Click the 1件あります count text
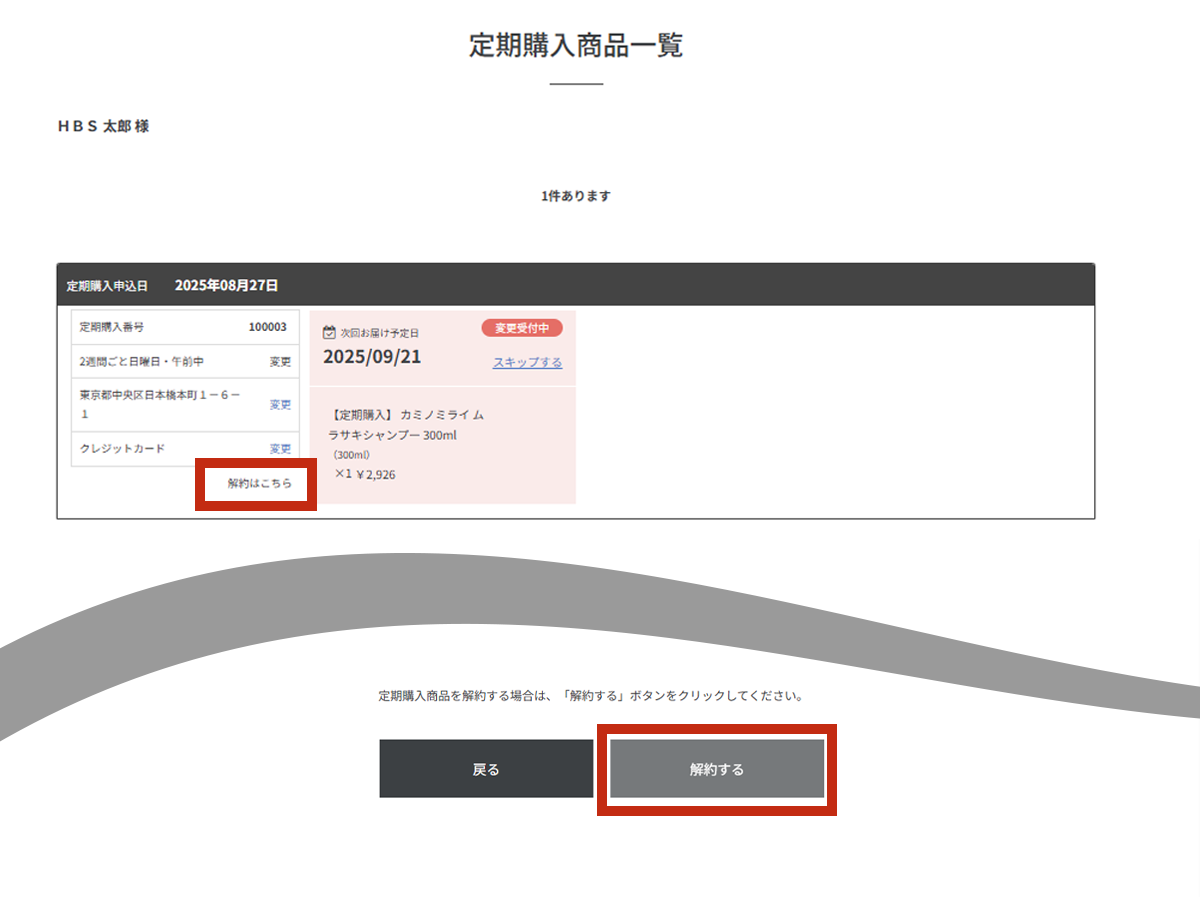Image resolution: width=1200 pixels, height=897 pixels. 576,196
